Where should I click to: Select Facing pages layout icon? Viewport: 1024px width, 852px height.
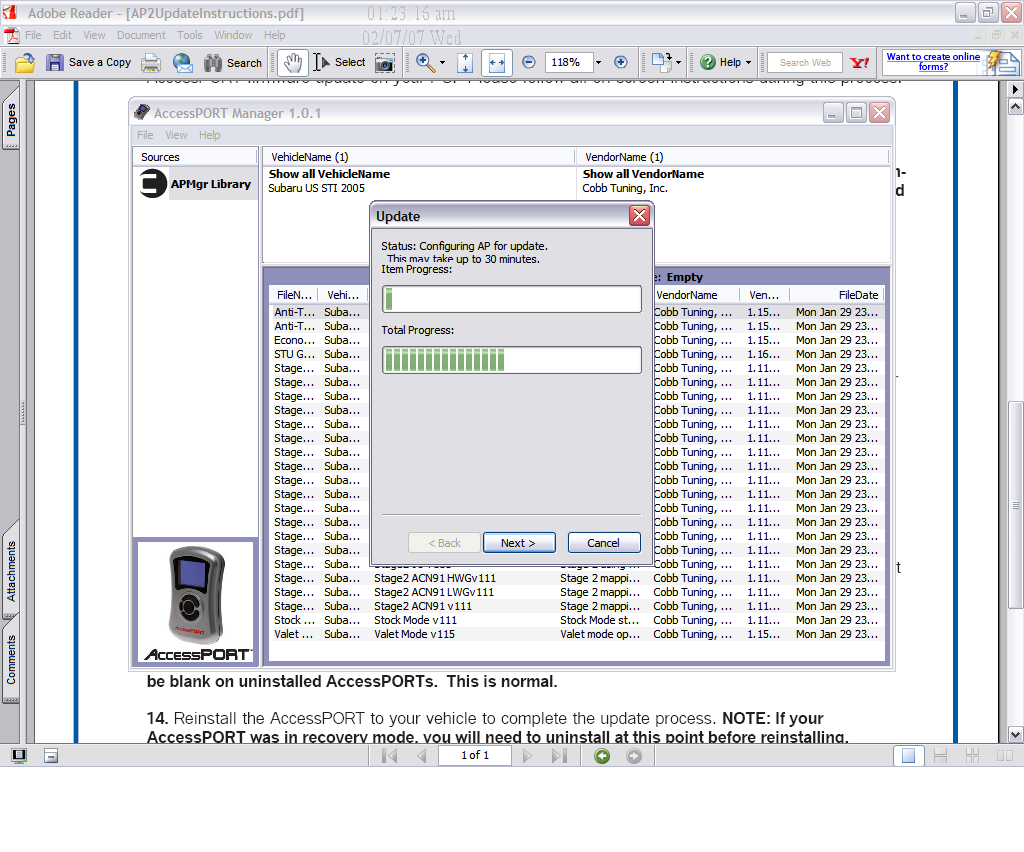(1004, 756)
